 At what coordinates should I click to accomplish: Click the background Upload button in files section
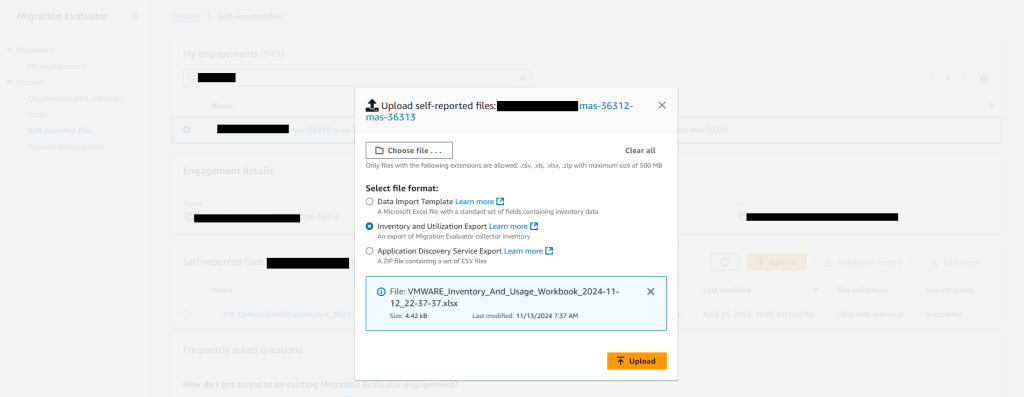coord(776,262)
